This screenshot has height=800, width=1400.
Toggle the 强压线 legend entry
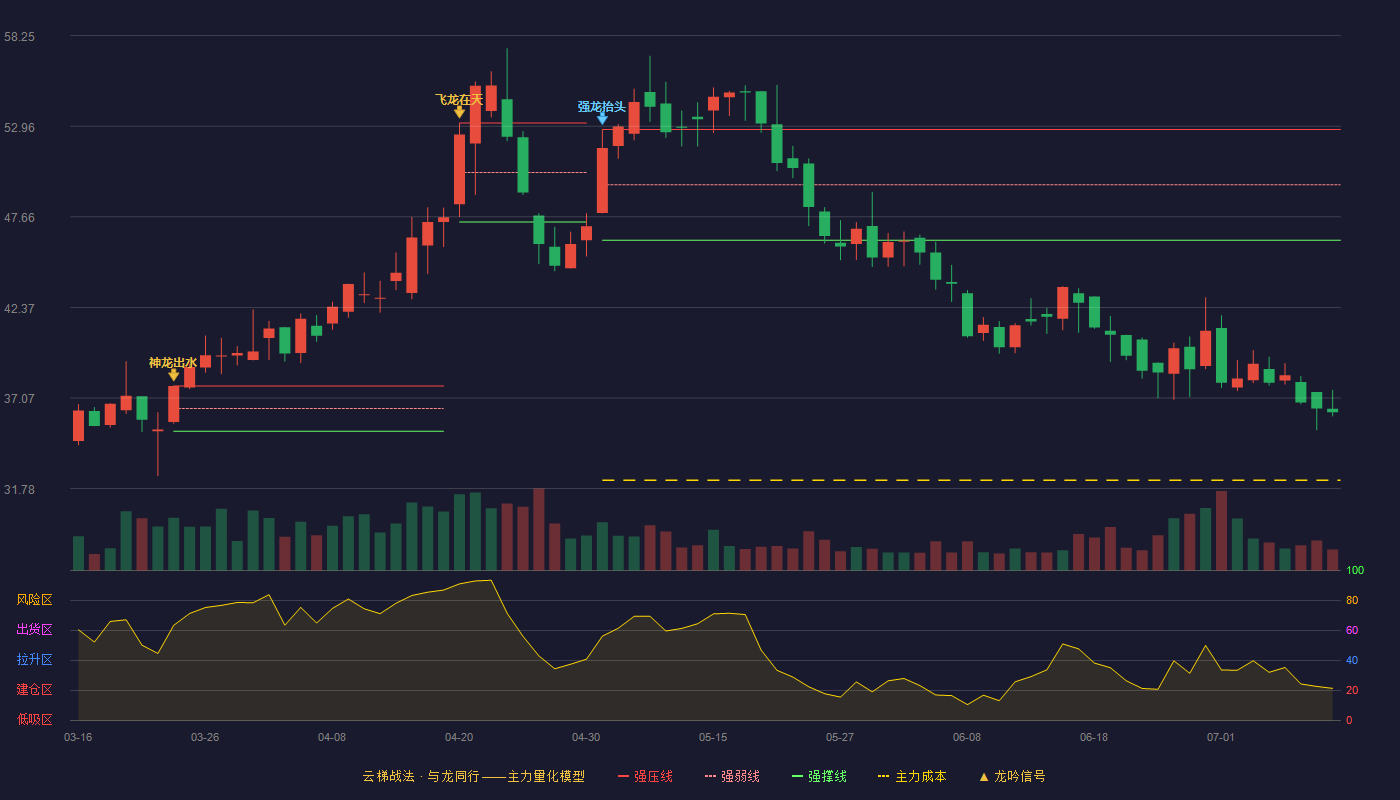pos(645,776)
